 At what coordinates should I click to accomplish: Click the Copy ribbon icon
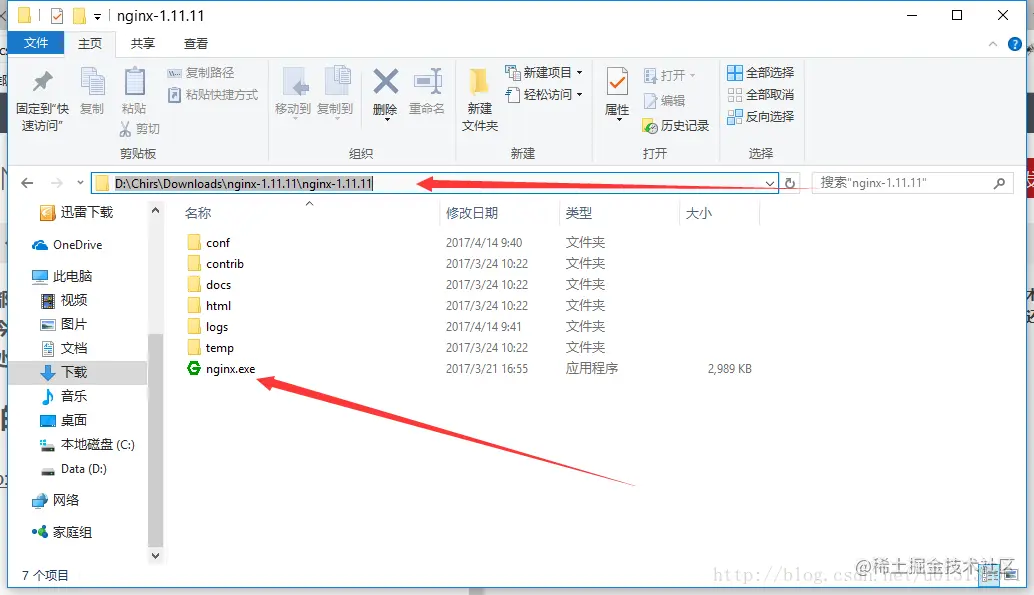(92, 82)
